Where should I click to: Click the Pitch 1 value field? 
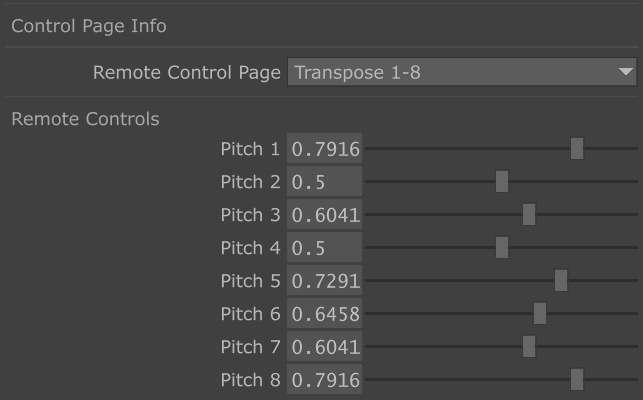(324, 150)
